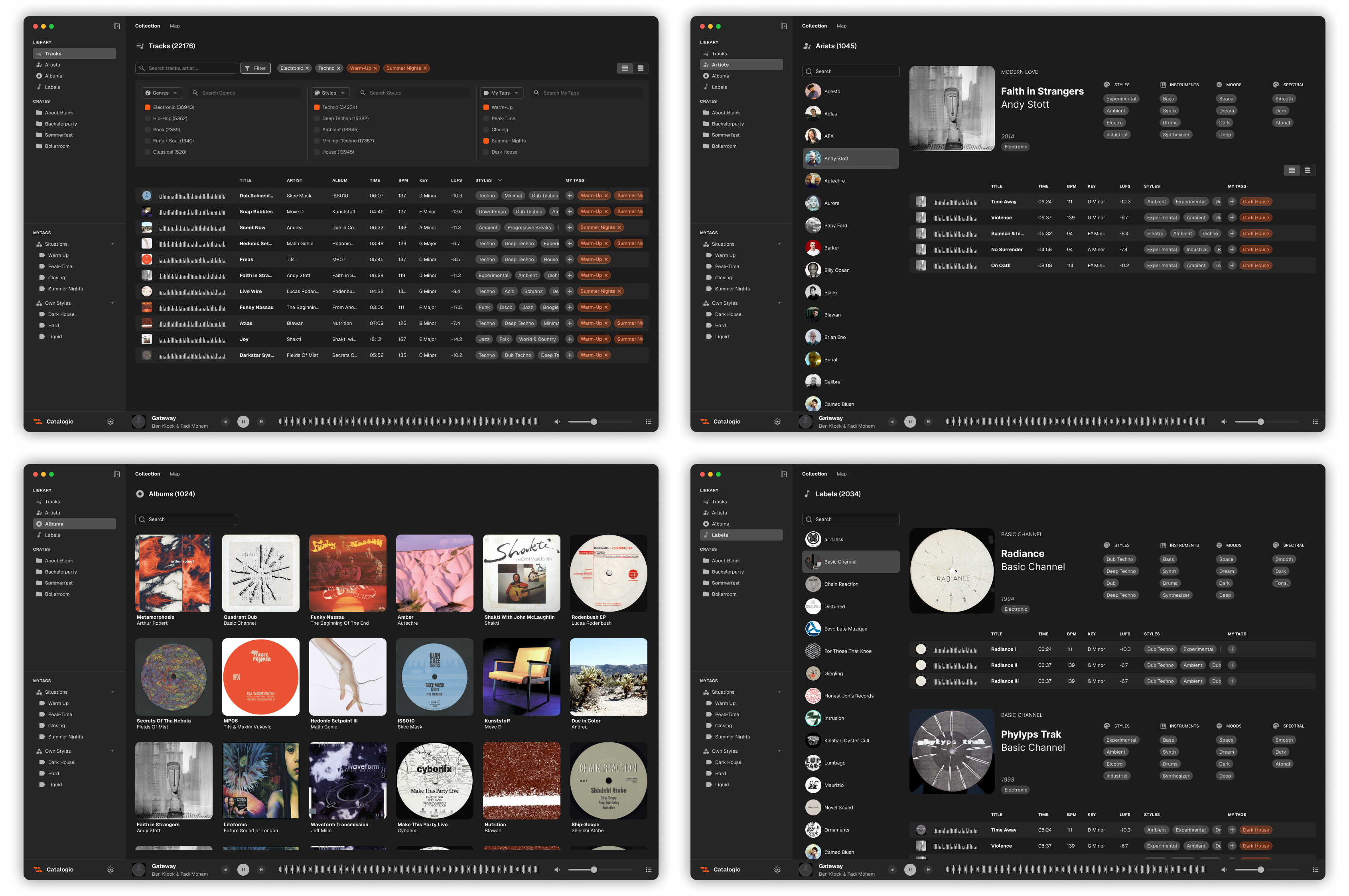Switch to expanded list view in Artists window

click(x=1307, y=170)
